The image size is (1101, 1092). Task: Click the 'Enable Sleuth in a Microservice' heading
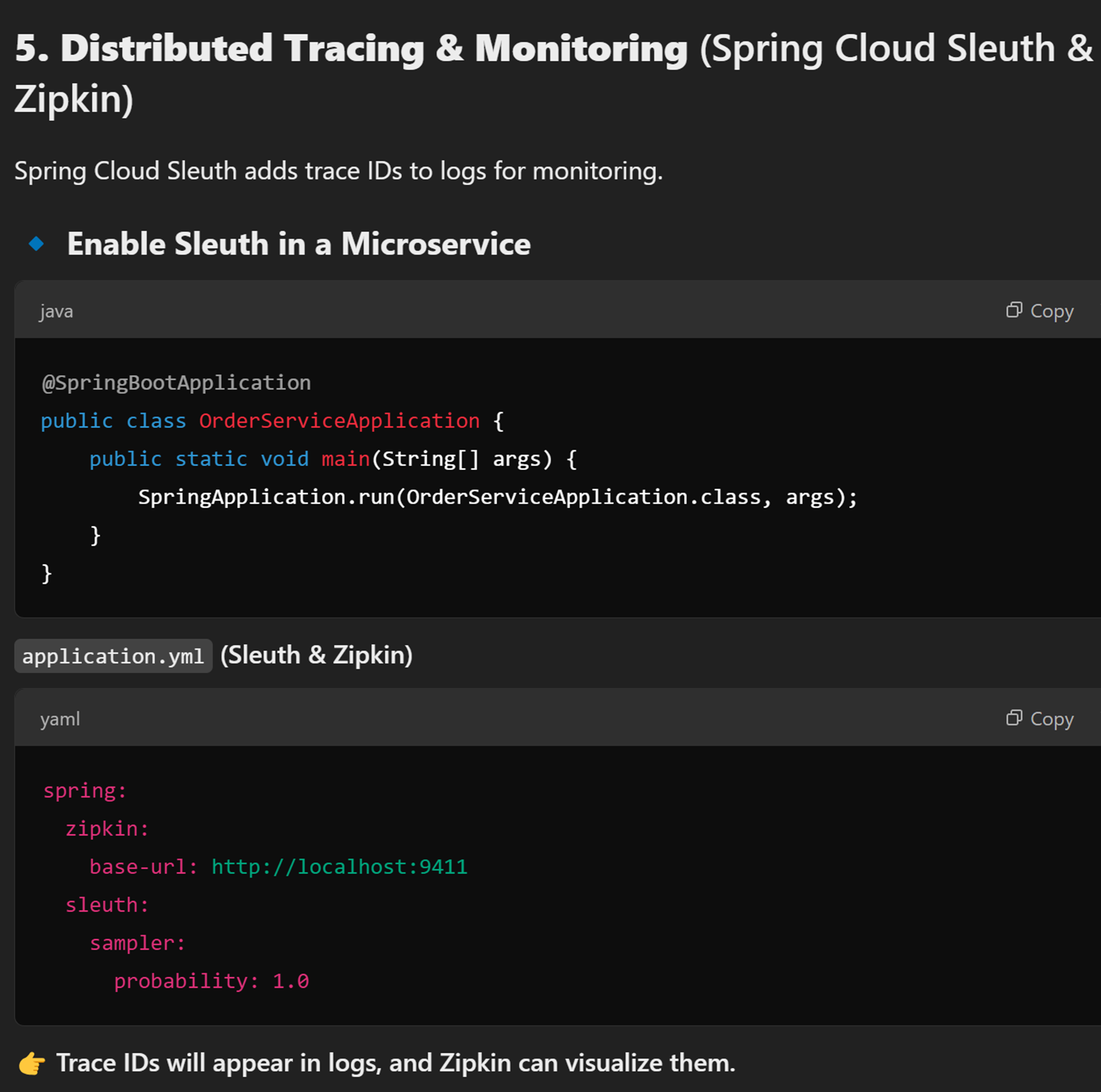tap(298, 244)
